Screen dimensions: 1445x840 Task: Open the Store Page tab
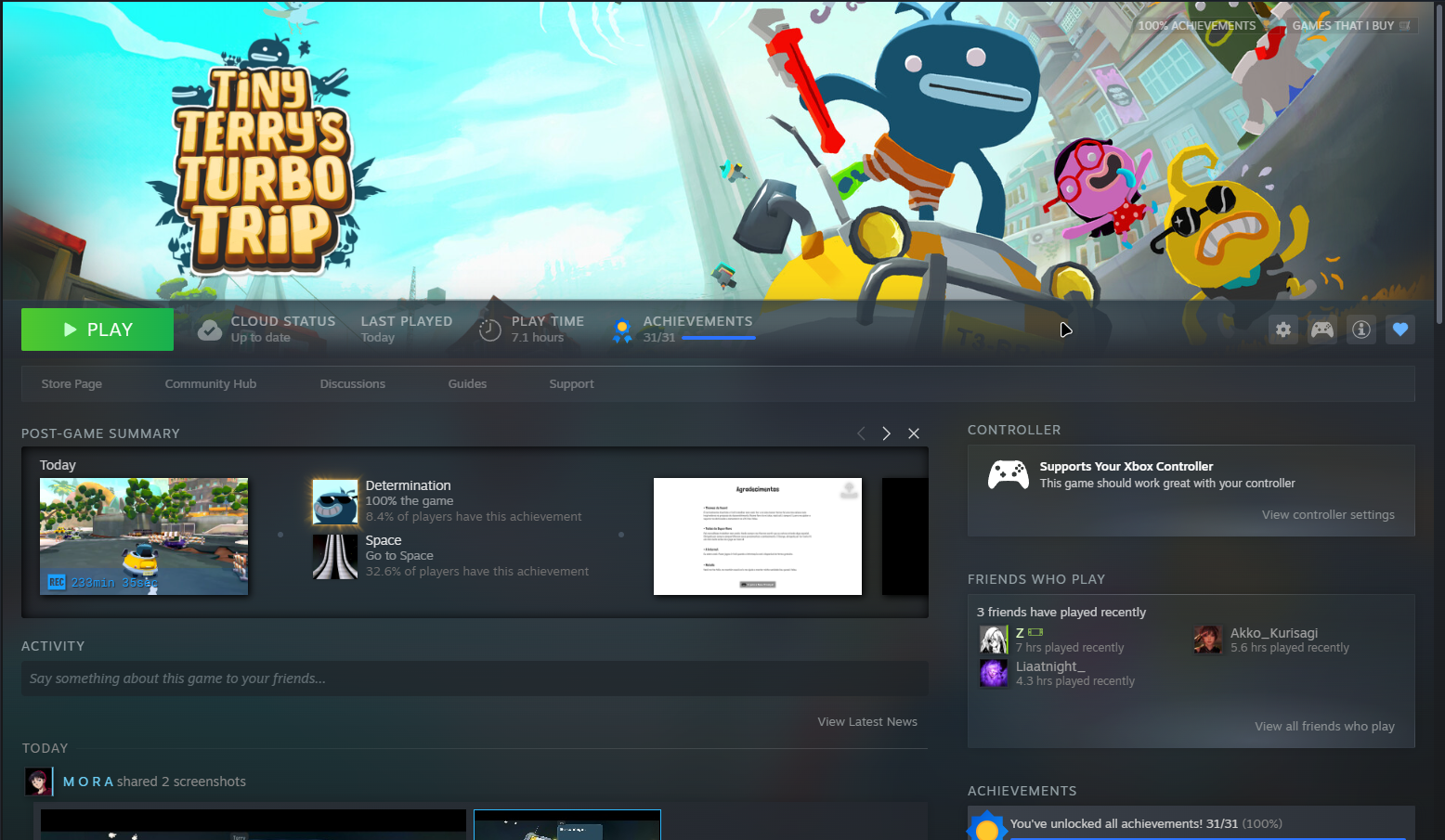pos(72,384)
